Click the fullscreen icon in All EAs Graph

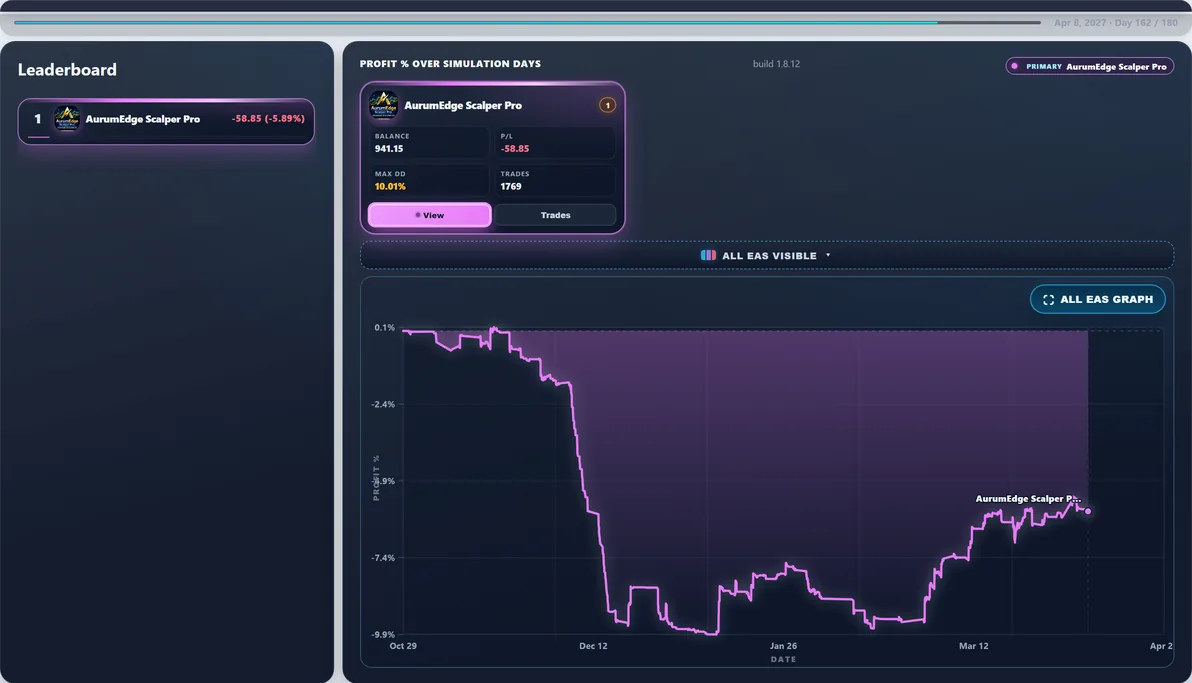(1048, 300)
